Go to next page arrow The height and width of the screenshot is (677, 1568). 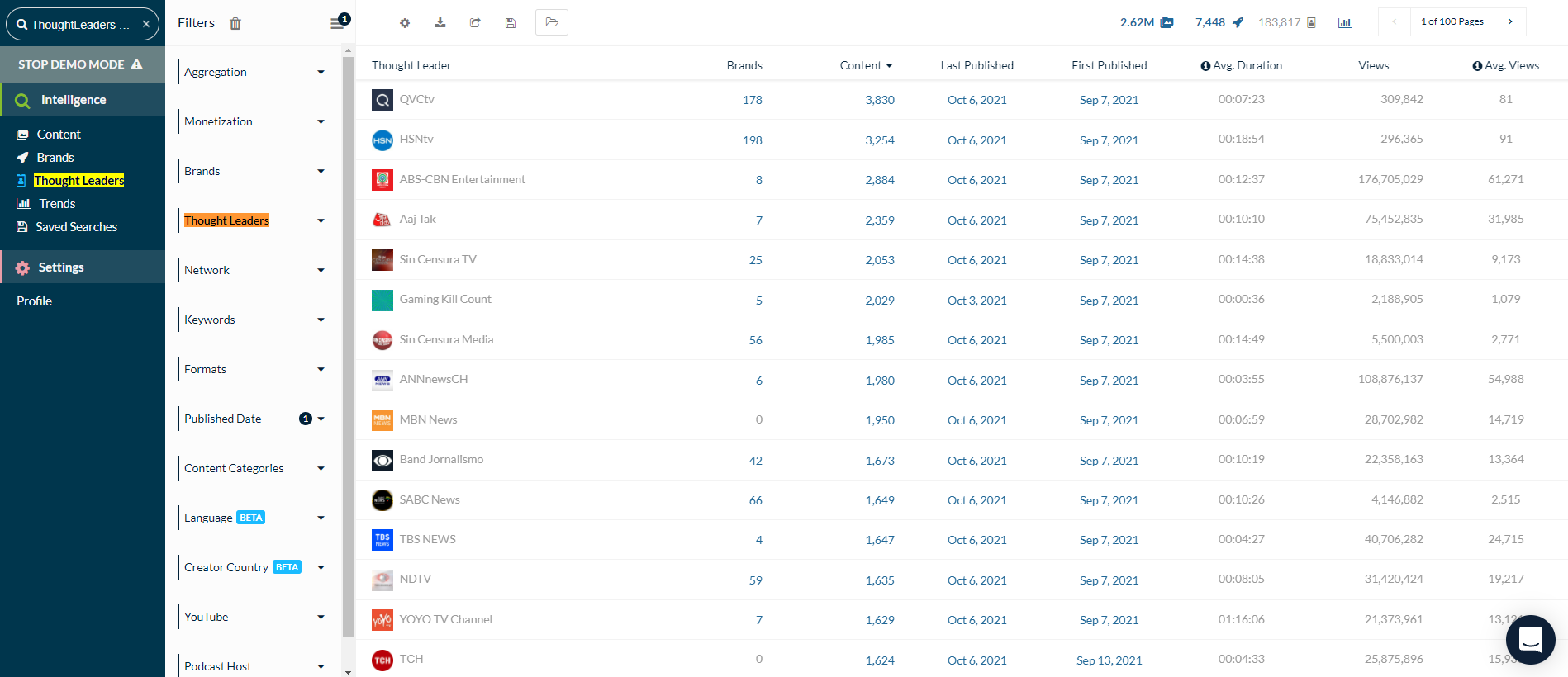(x=1510, y=22)
